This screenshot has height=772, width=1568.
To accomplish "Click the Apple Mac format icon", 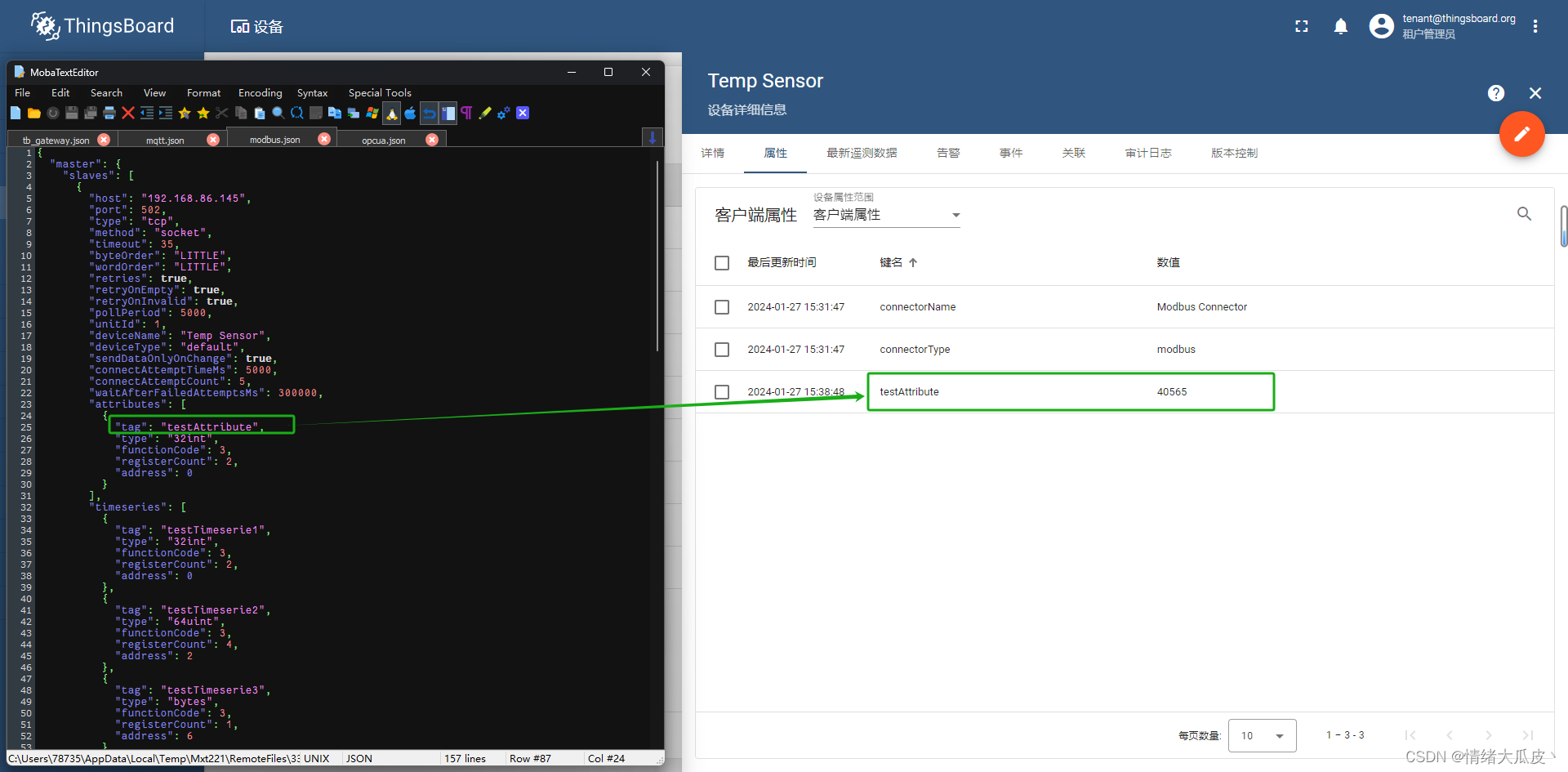I will click(x=410, y=113).
